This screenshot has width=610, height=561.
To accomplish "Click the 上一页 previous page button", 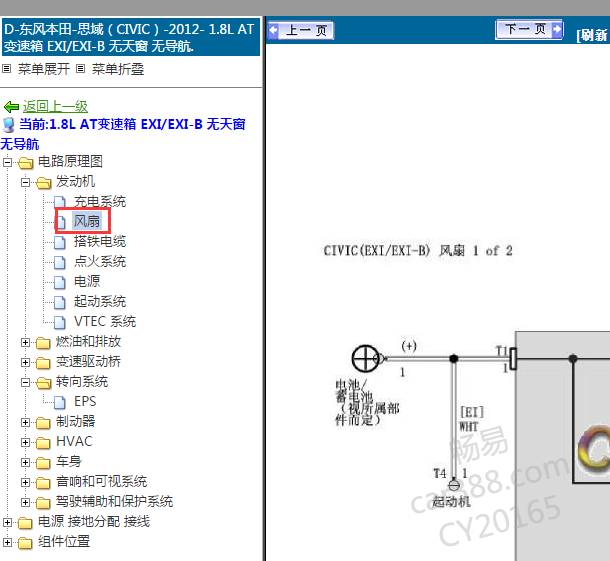I will pyautogui.click(x=300, y=30).
